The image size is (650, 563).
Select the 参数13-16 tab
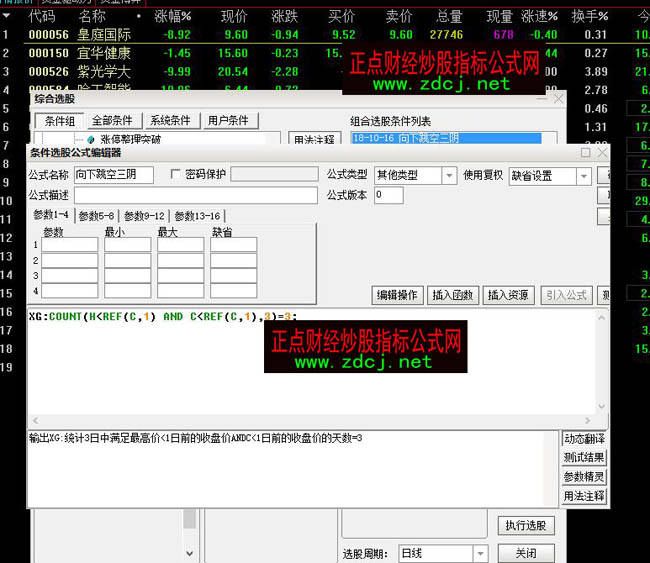197,215
